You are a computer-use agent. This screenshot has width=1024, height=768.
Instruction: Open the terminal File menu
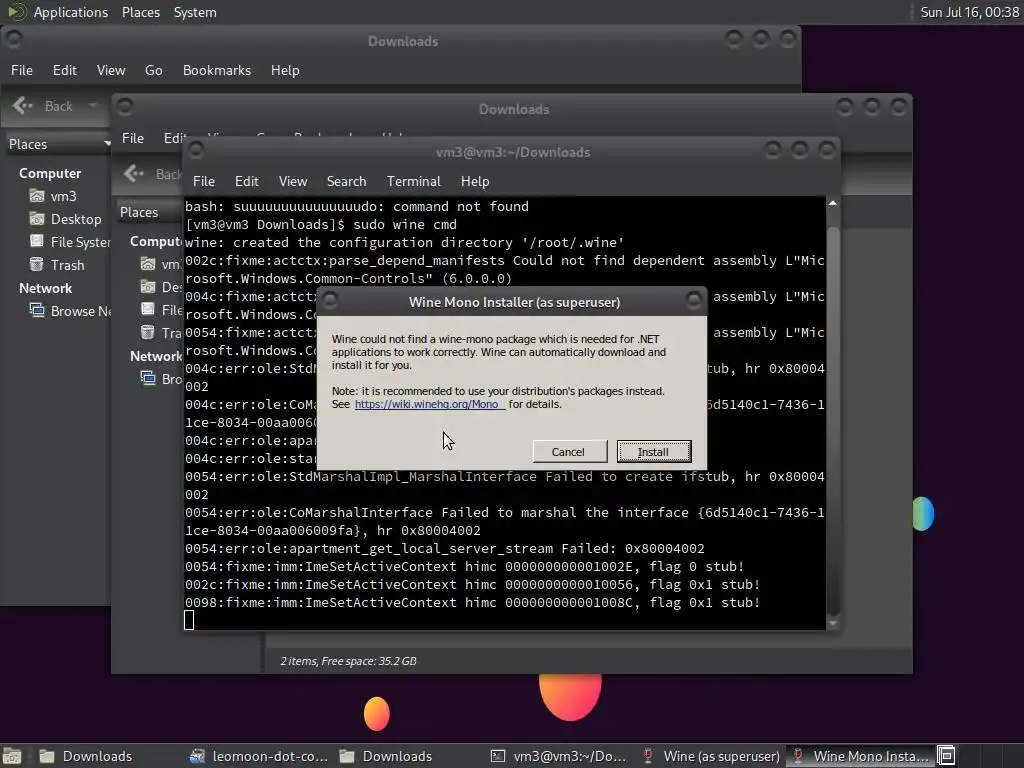pyautogui.click(x=204, y=181)
